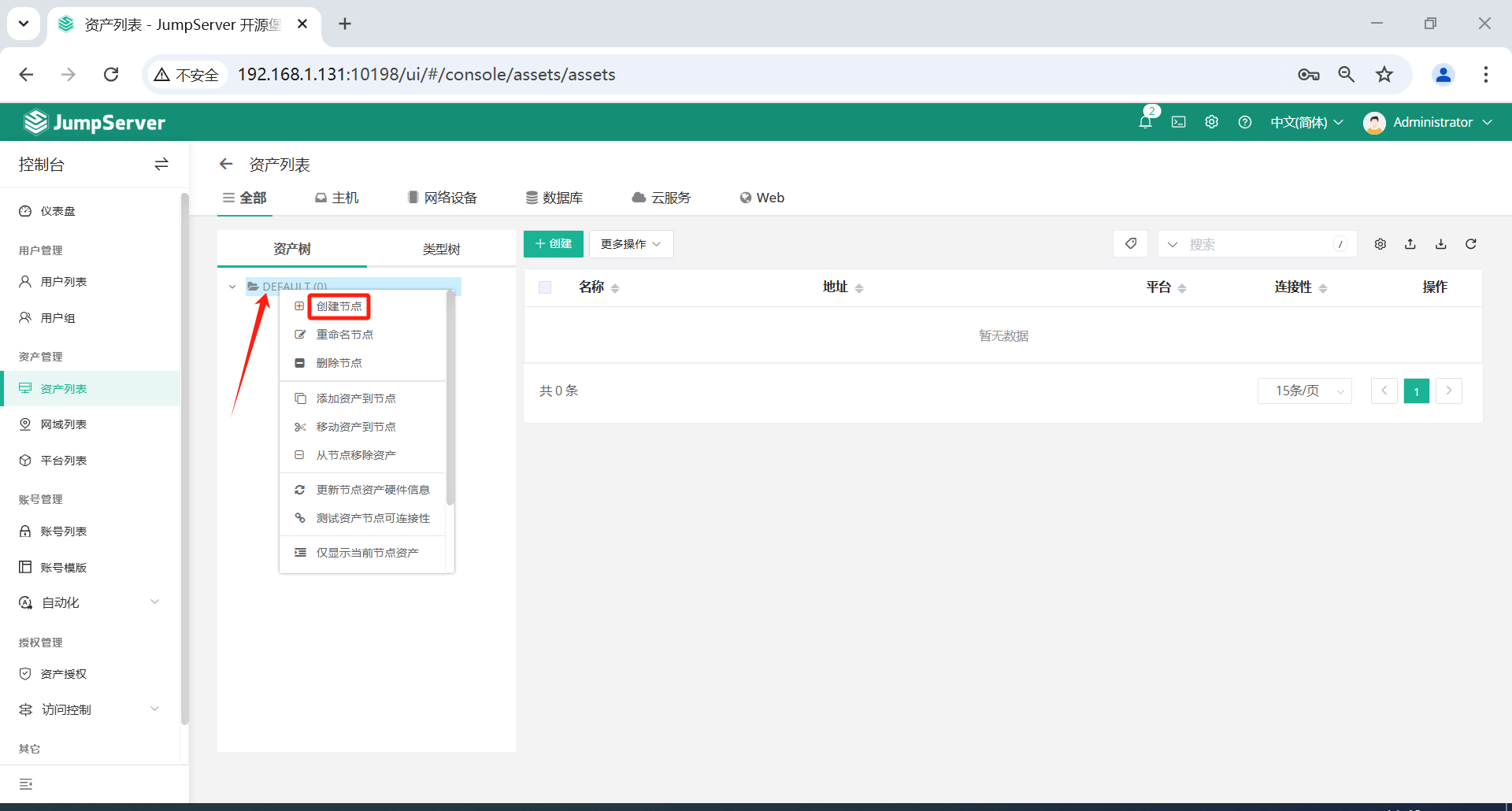Tick the select-all checkbox in table header
Image resolution: width=1512 pixels, height=811 pixels.
tap(545, 287)
